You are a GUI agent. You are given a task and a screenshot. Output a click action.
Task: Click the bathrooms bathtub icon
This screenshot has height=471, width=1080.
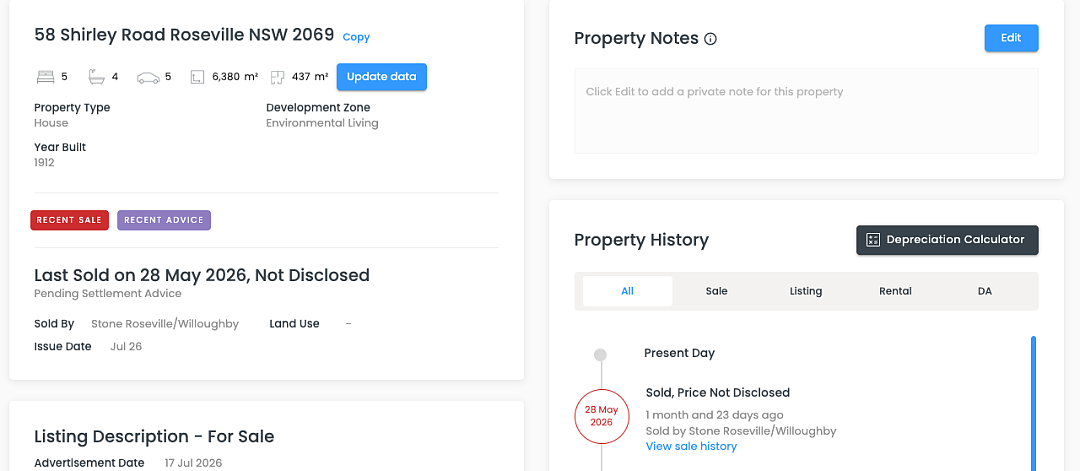96,77
